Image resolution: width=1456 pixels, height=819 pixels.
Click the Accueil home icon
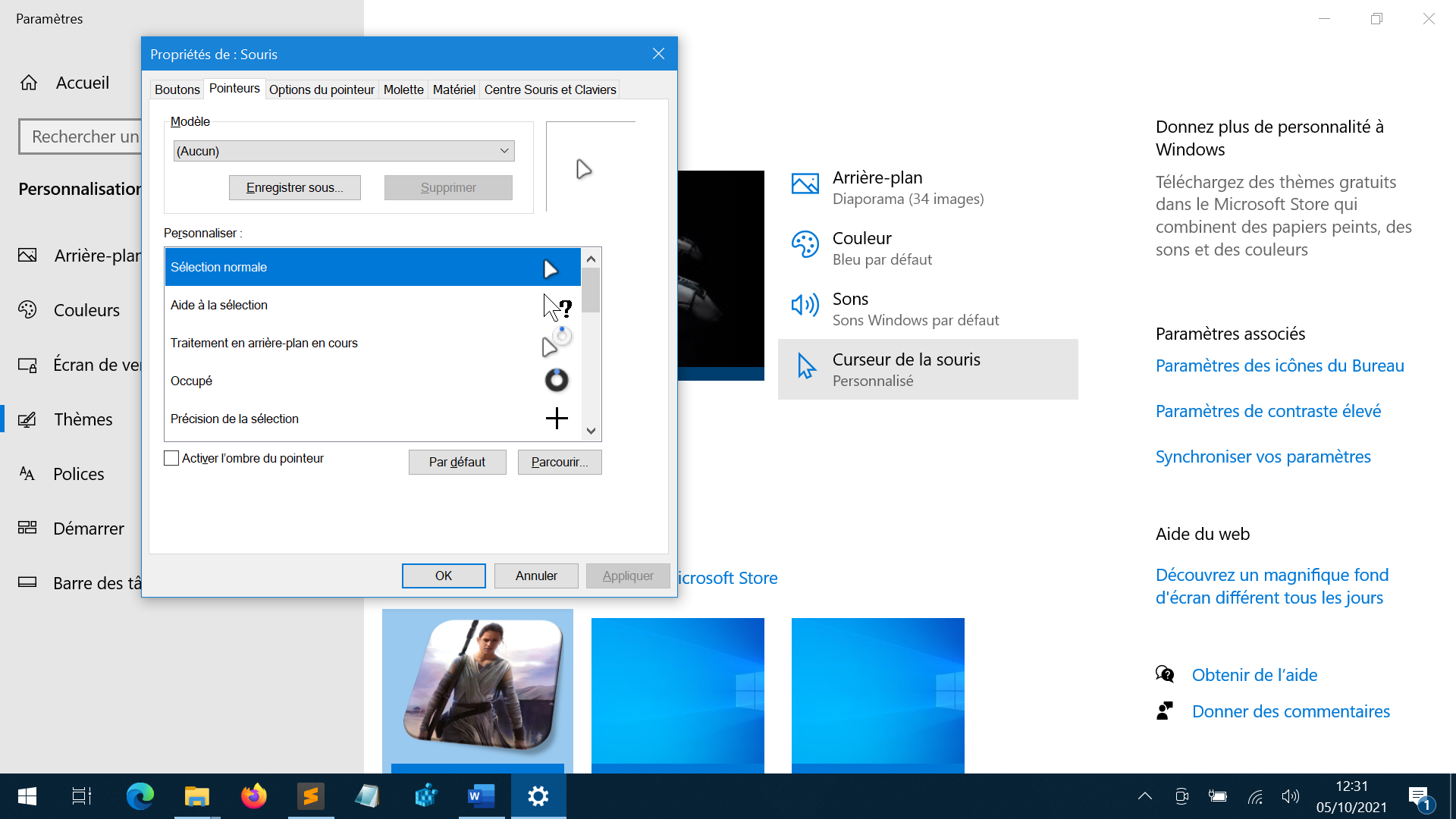(29, 83)
